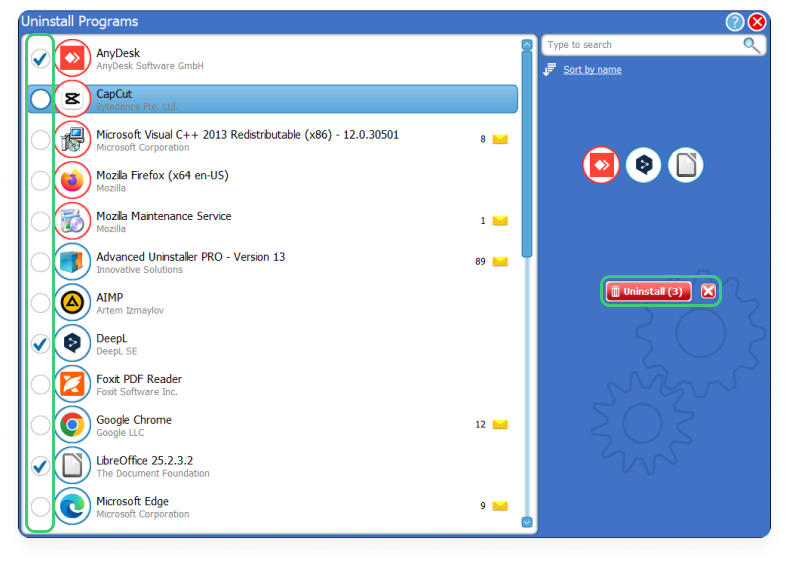Image resolution: width=789 pixels, height=564 pixels.
Task: Check the Advanced Uninstaller PRO checkbox
Action: coord(40,262)
